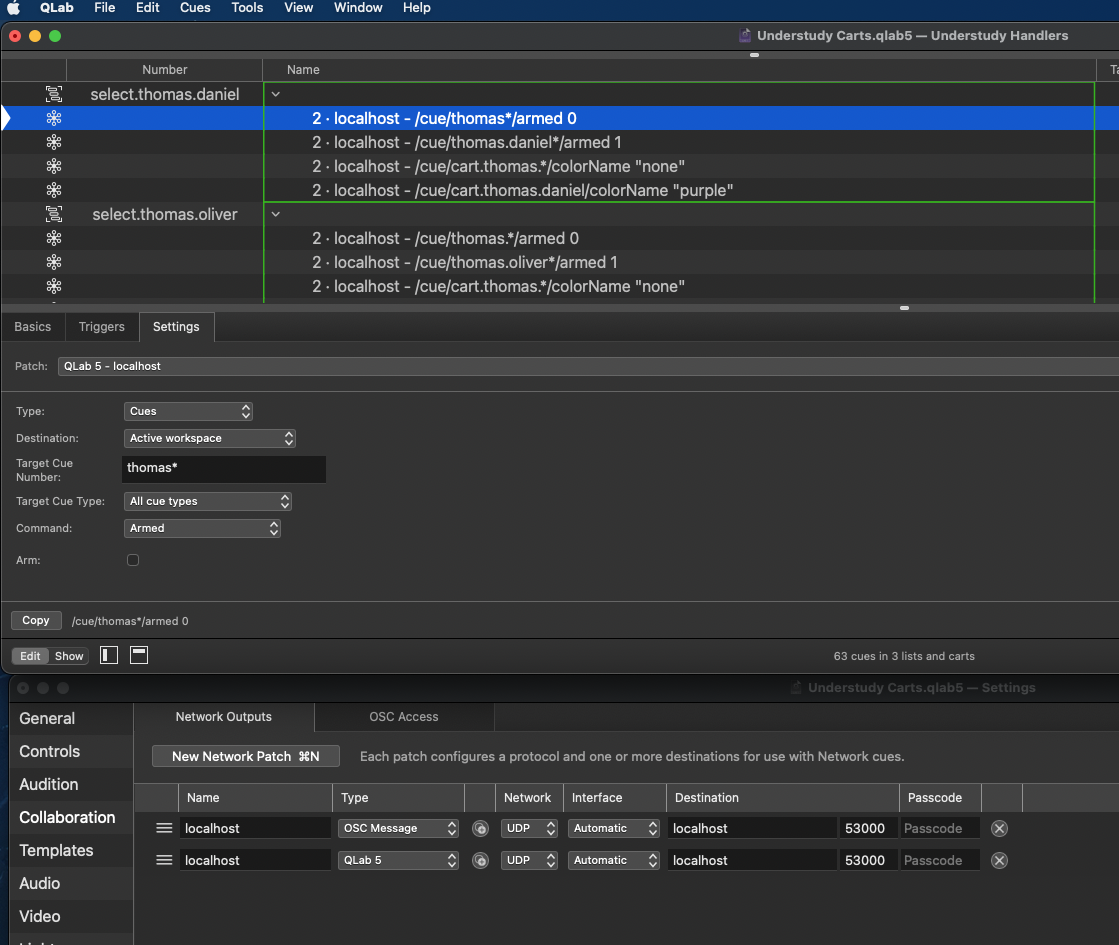Switch to Show mode
Image resolution: width=1119 pixels, height=945 pixels.
(69, 656)
